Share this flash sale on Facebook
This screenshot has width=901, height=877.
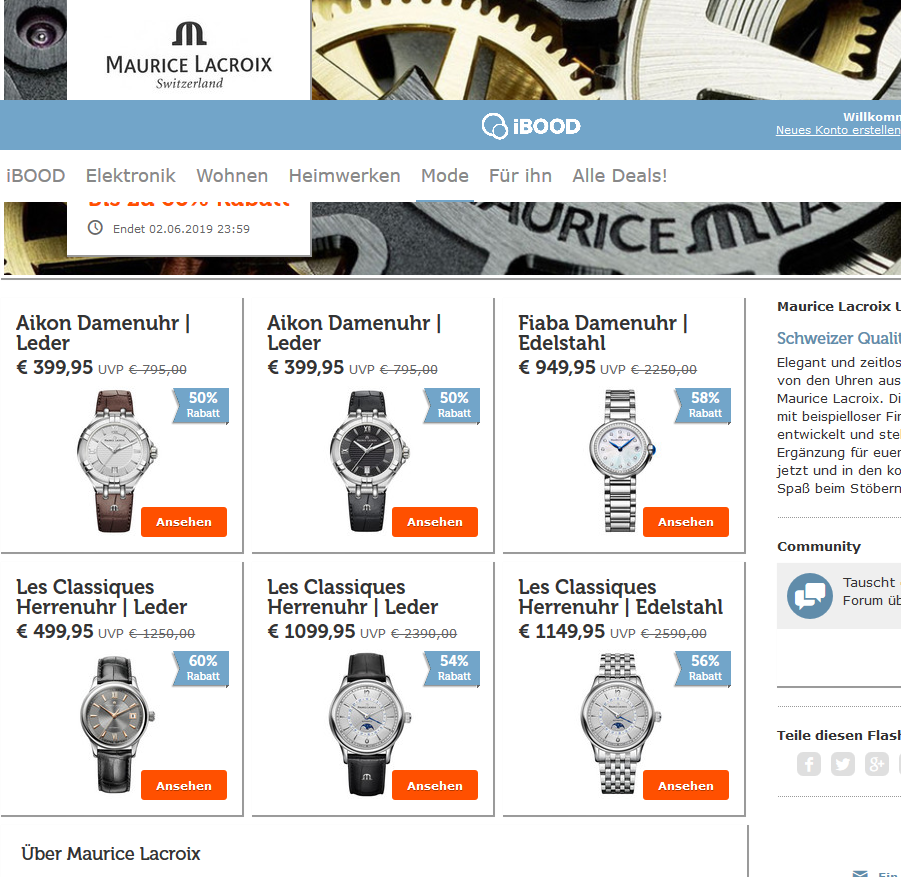point(808,764)
